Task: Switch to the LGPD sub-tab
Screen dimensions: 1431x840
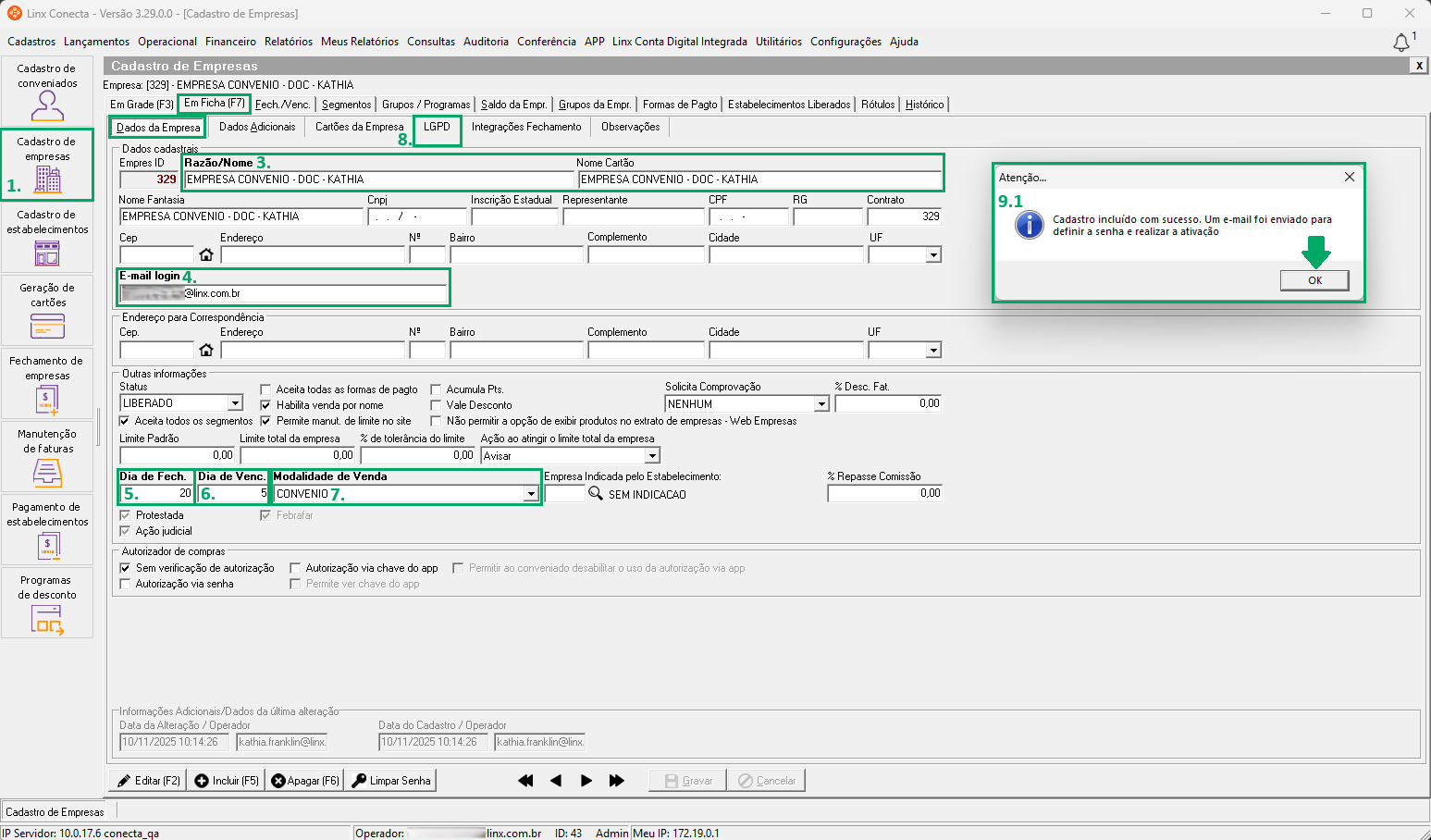Action: pos(437,127)
